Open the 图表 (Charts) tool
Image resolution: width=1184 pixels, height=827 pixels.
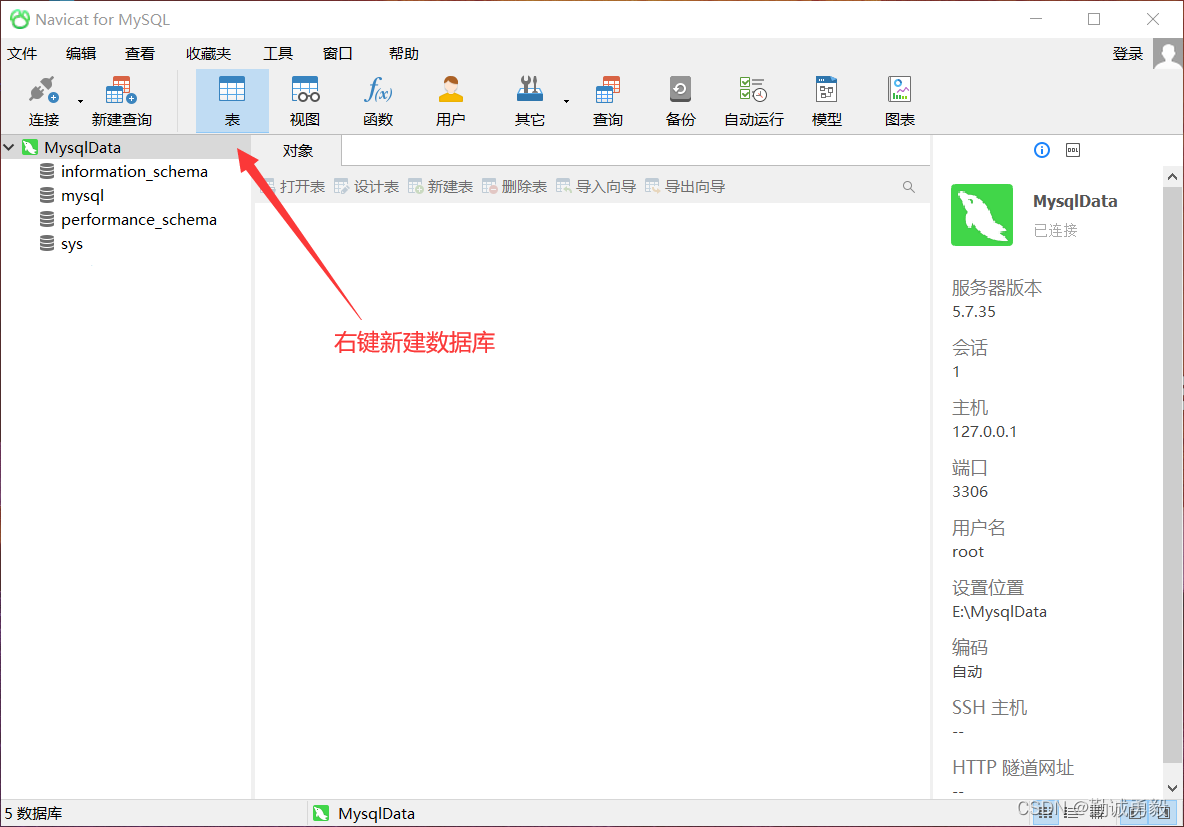coord(899,101)
